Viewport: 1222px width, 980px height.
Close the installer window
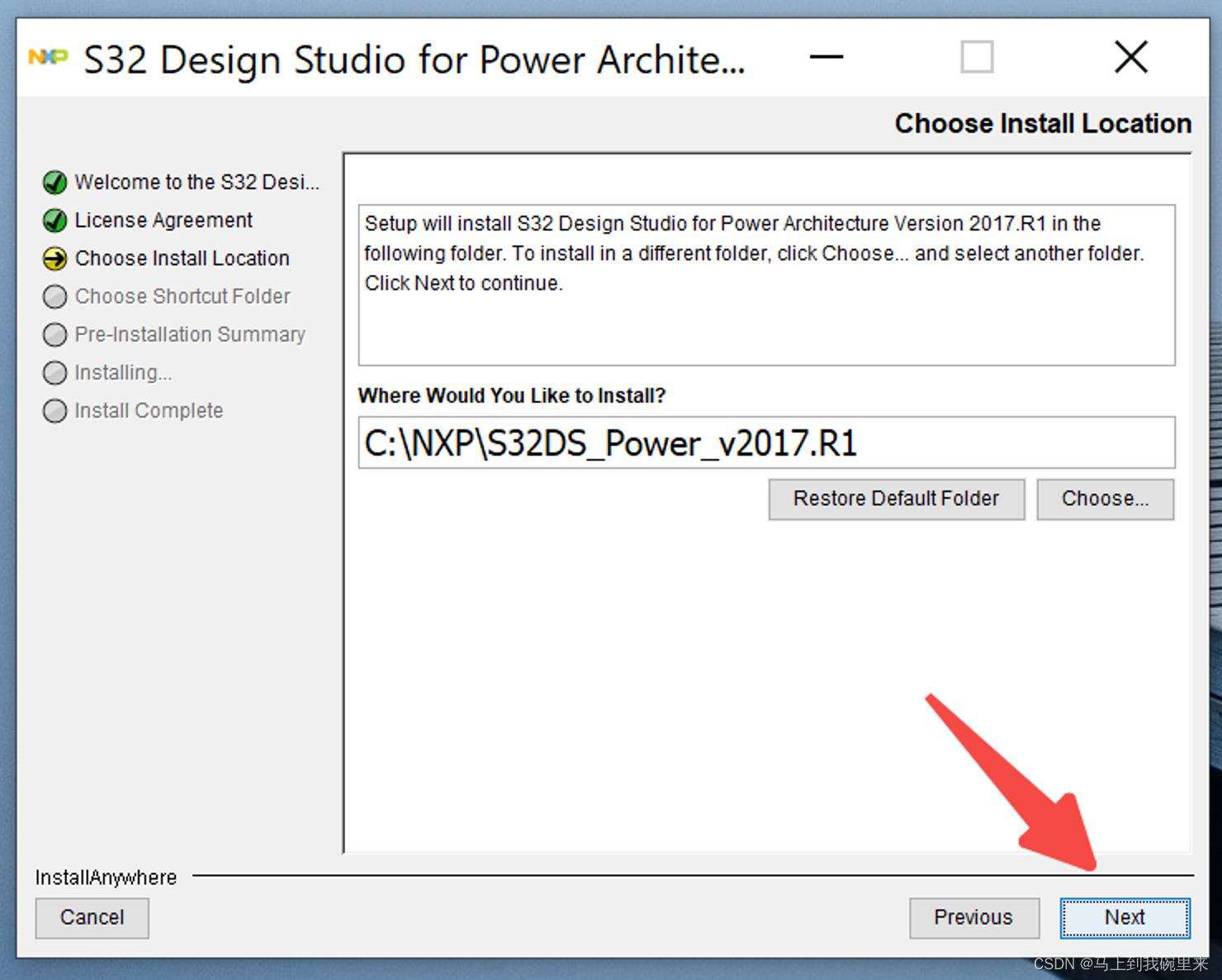(1130, 57)
